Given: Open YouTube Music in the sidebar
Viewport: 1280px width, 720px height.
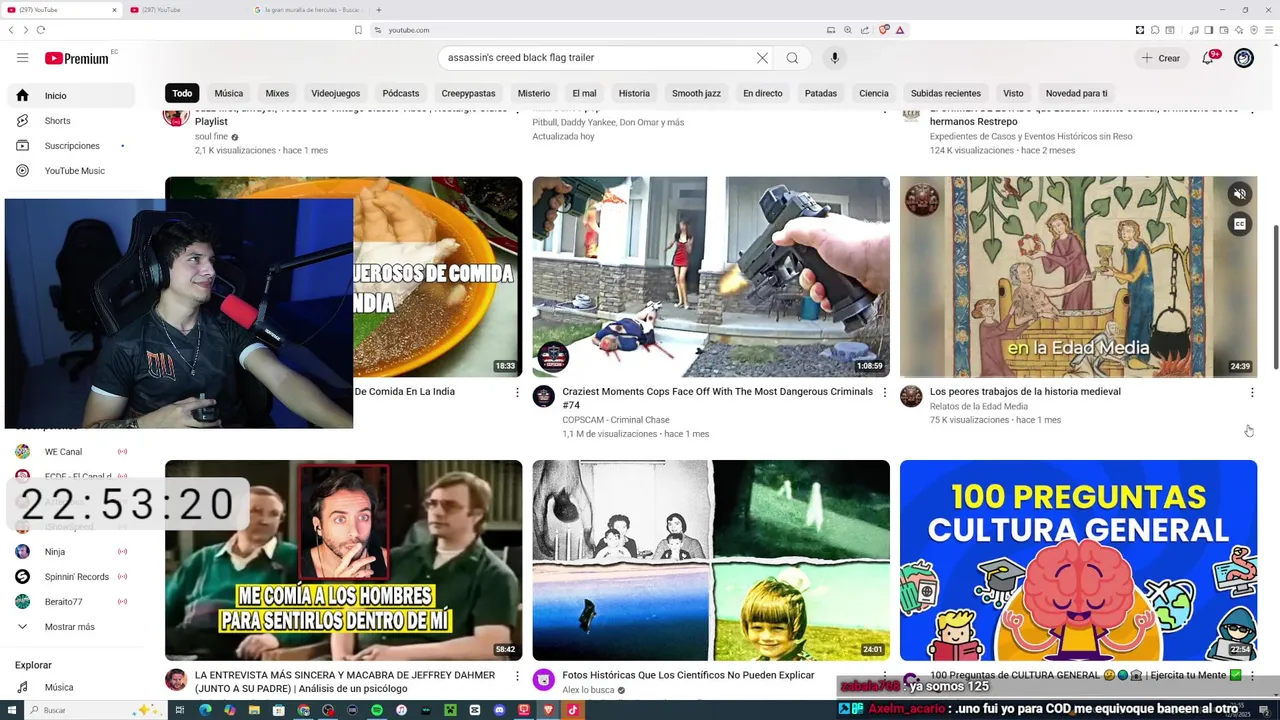Looking at the screenshot, I should (x=69, y=171).
